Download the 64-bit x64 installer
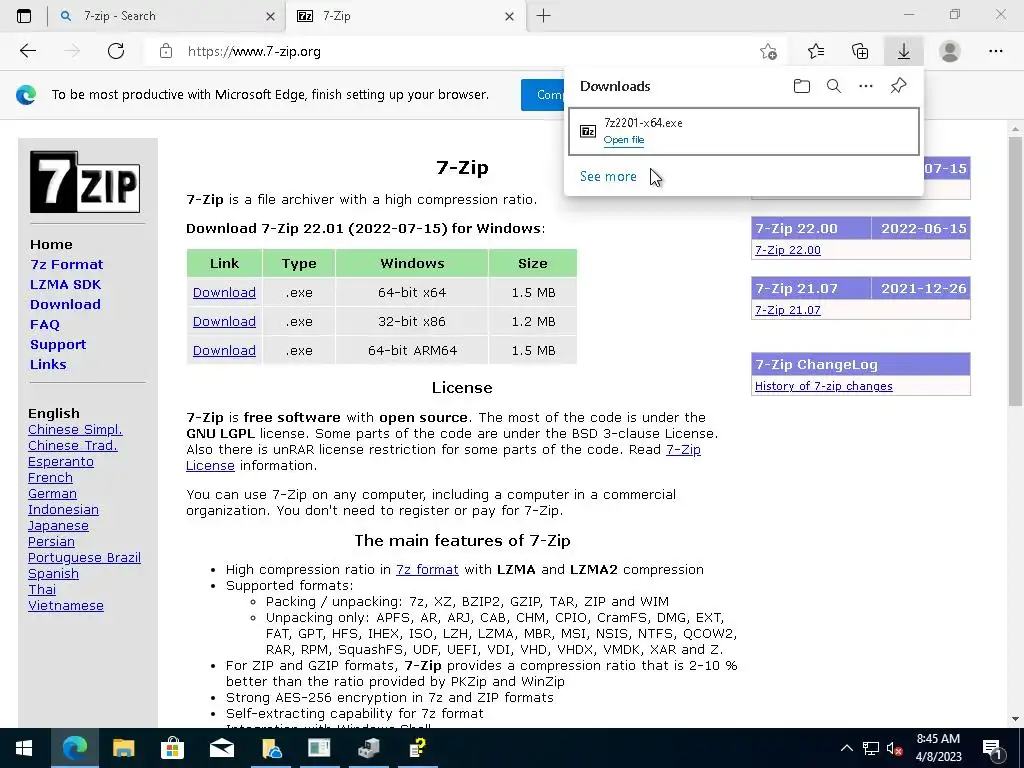 tap(224, 293)
